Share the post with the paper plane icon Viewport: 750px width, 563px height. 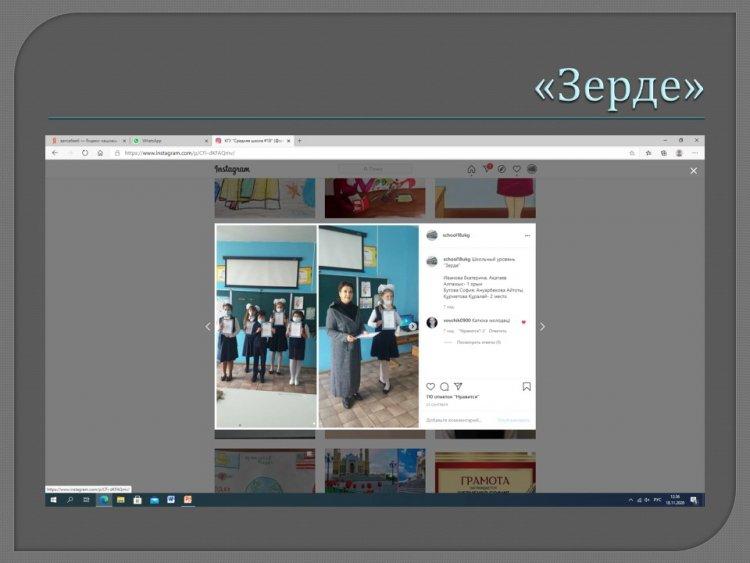pyautogui.click(x=458, y=386)
